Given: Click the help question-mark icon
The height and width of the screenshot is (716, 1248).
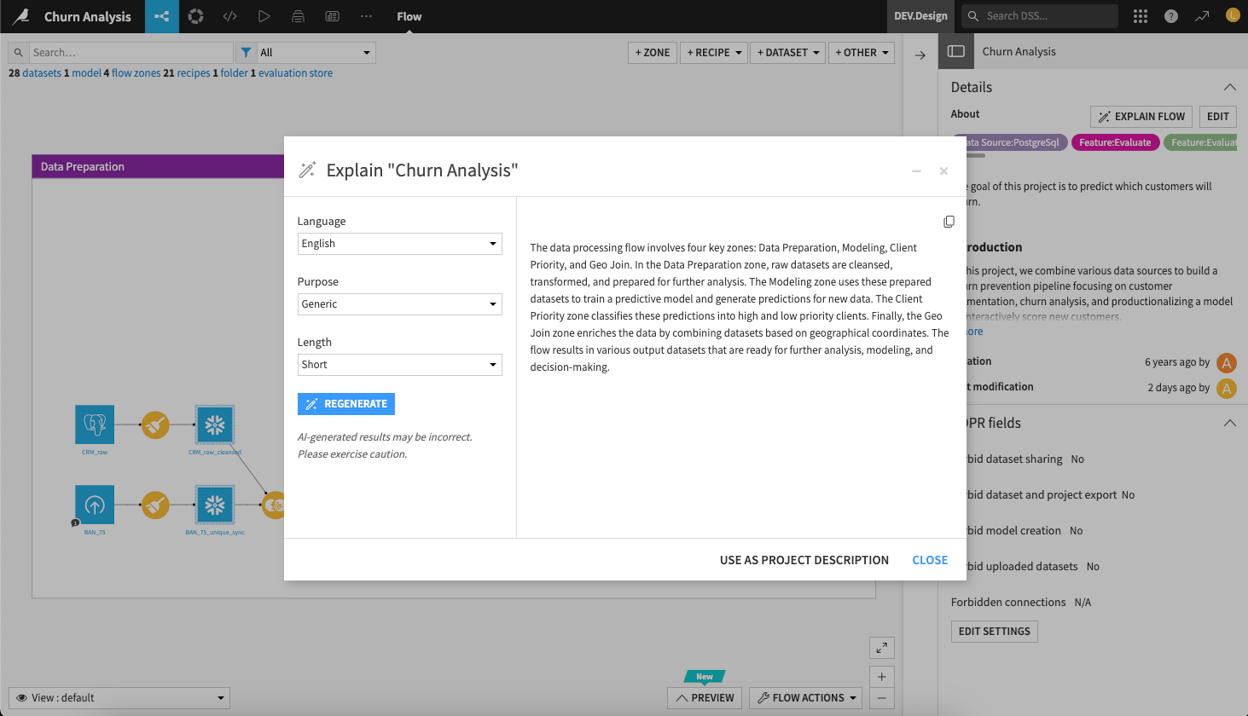Looking at the screenshot, I should 1172,16.
